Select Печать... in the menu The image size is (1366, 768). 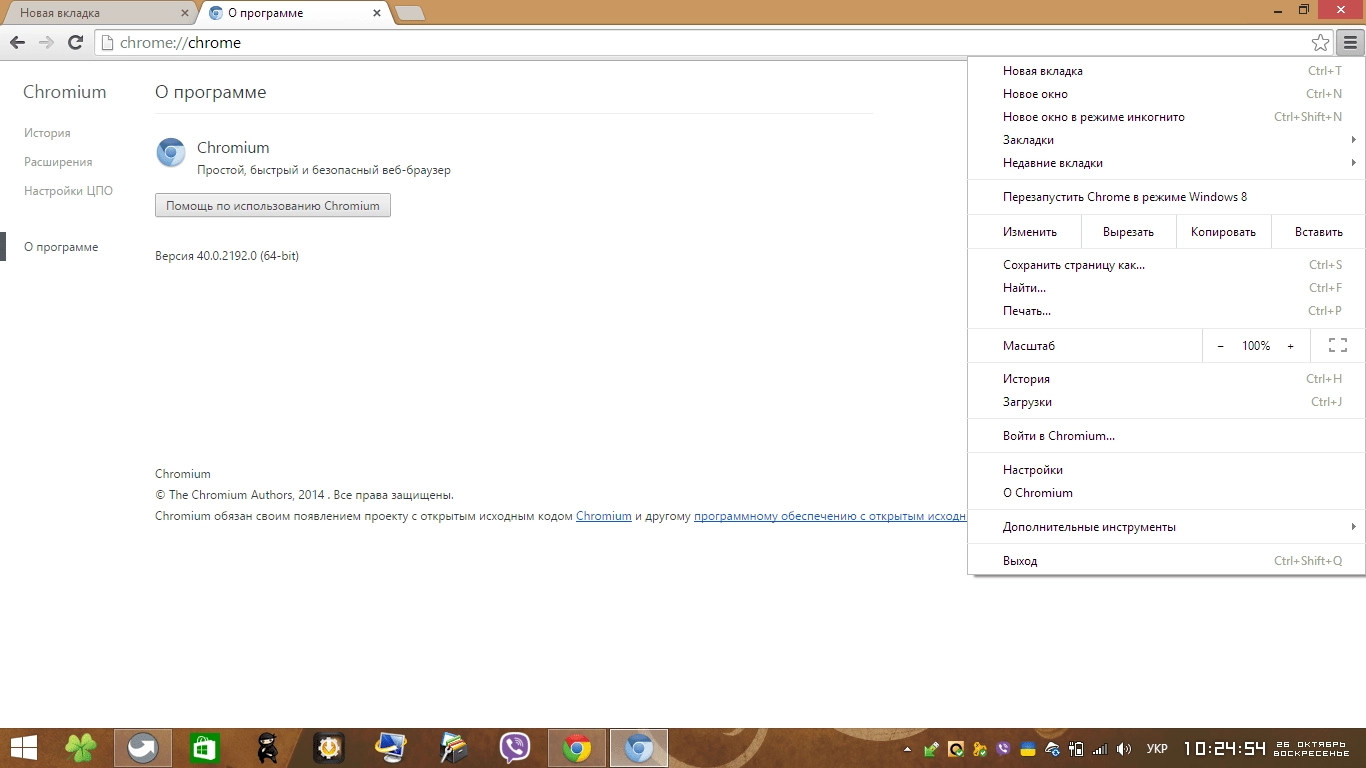1166,311
